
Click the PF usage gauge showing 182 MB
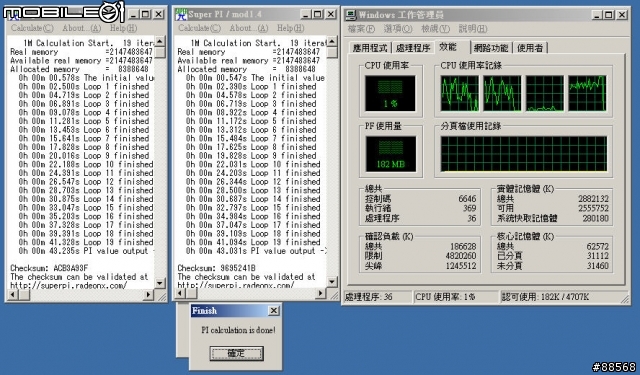pos(391,154)
